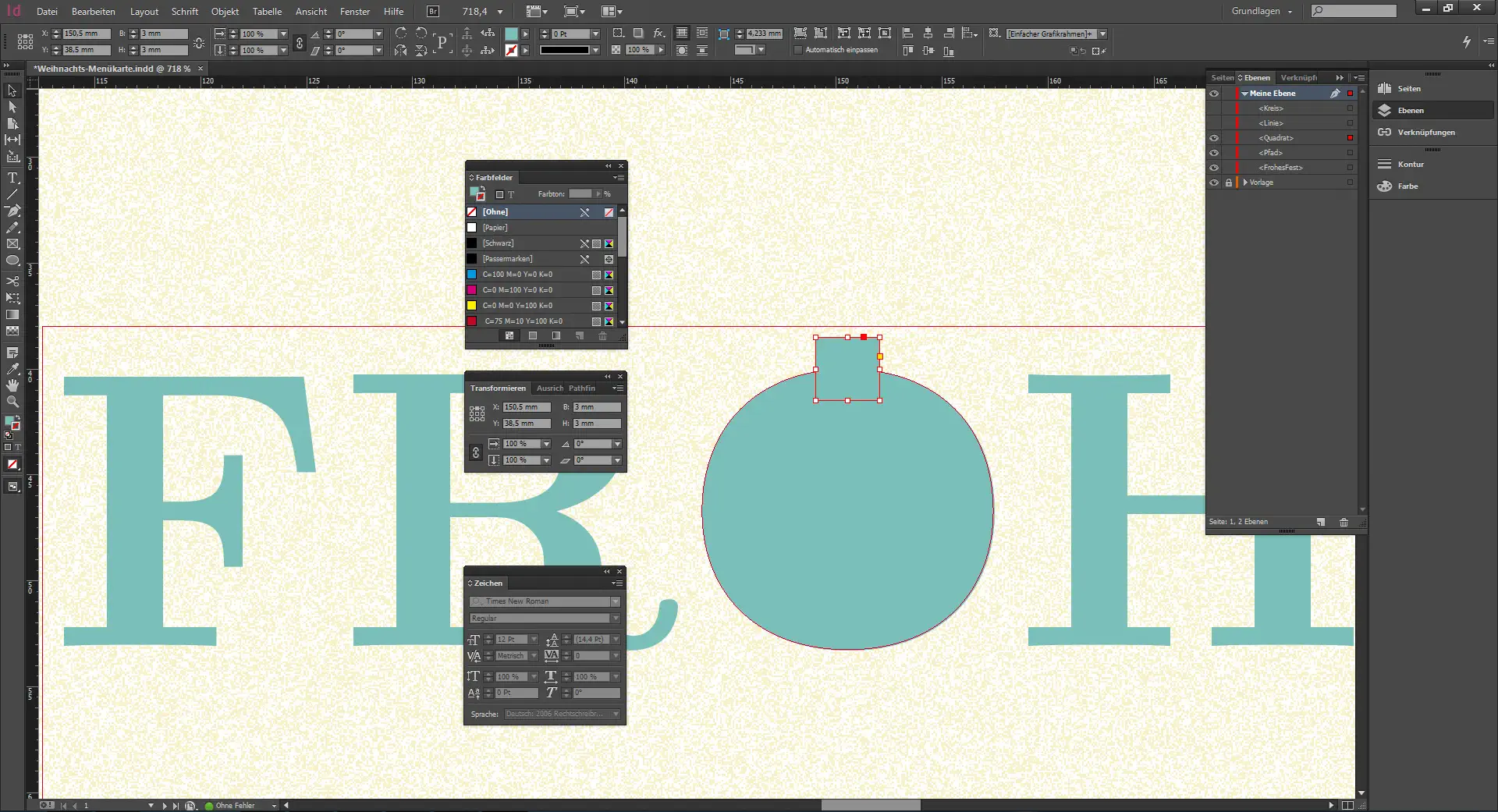Click the X field in Transformieren panel
This screenshot has height=812, width=1498.
pyautogui.click(x=526, y=407)
